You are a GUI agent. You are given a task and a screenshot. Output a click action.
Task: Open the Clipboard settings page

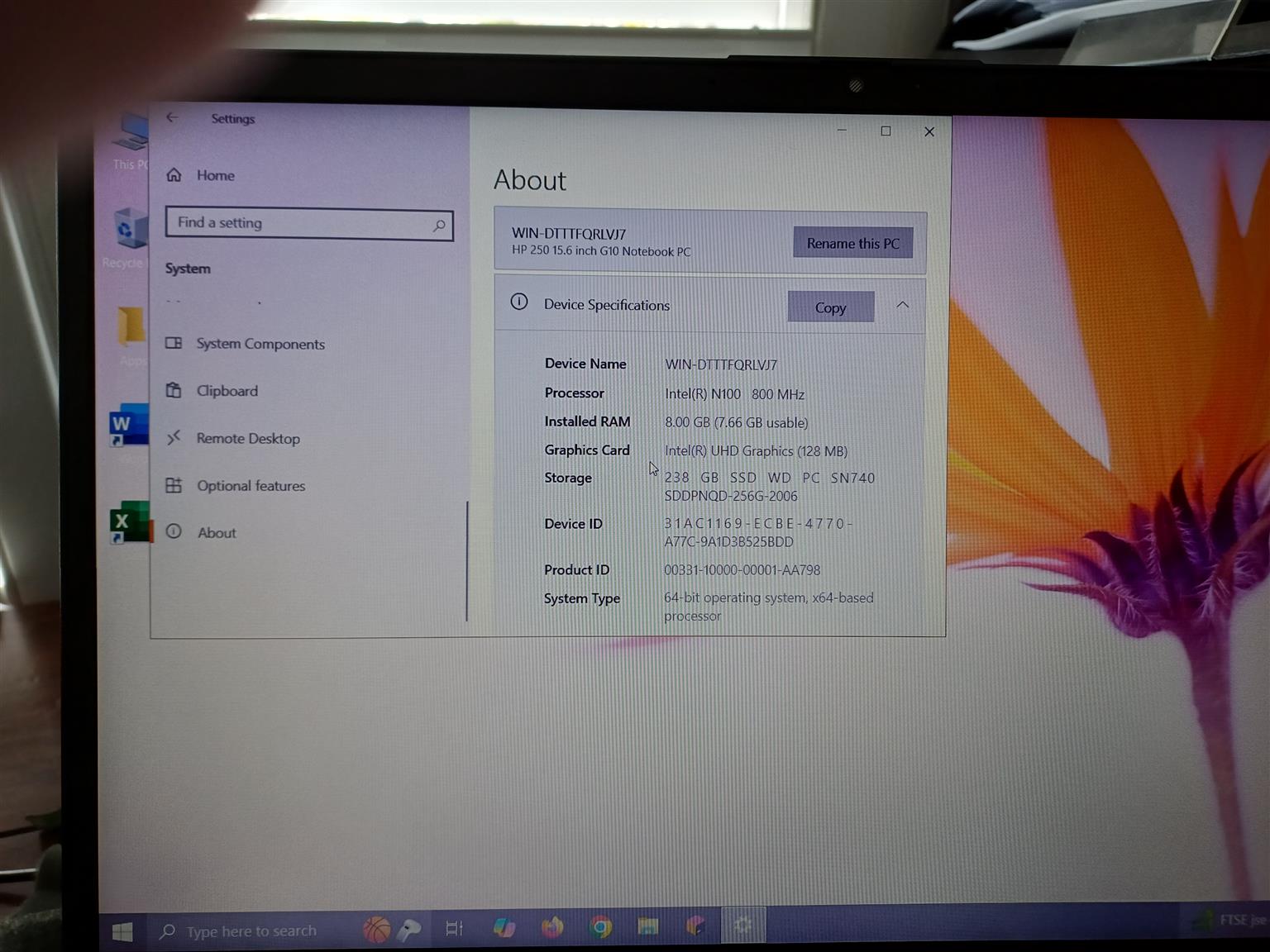227,391
